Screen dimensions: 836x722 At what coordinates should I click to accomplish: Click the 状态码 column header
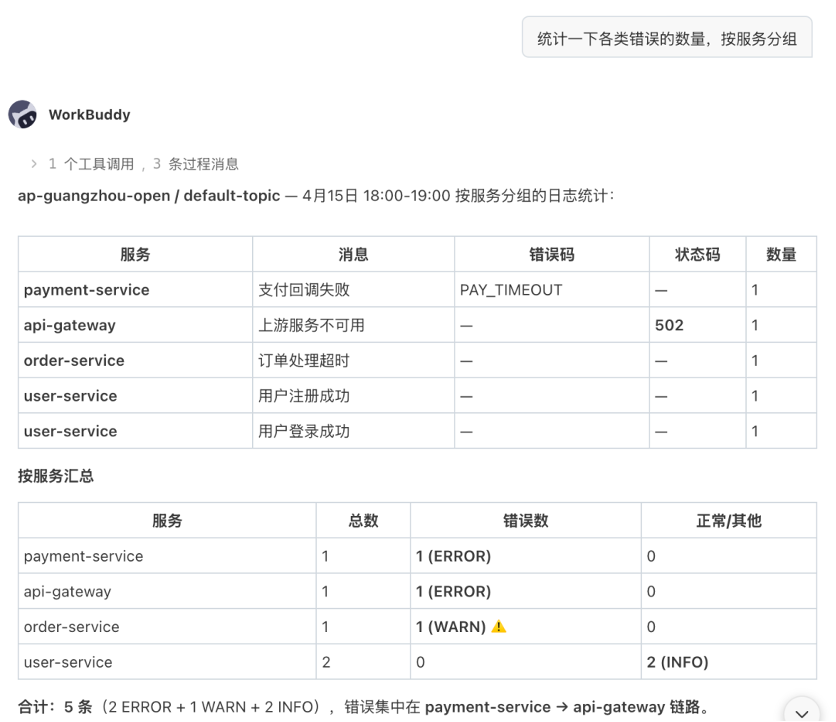697,254
